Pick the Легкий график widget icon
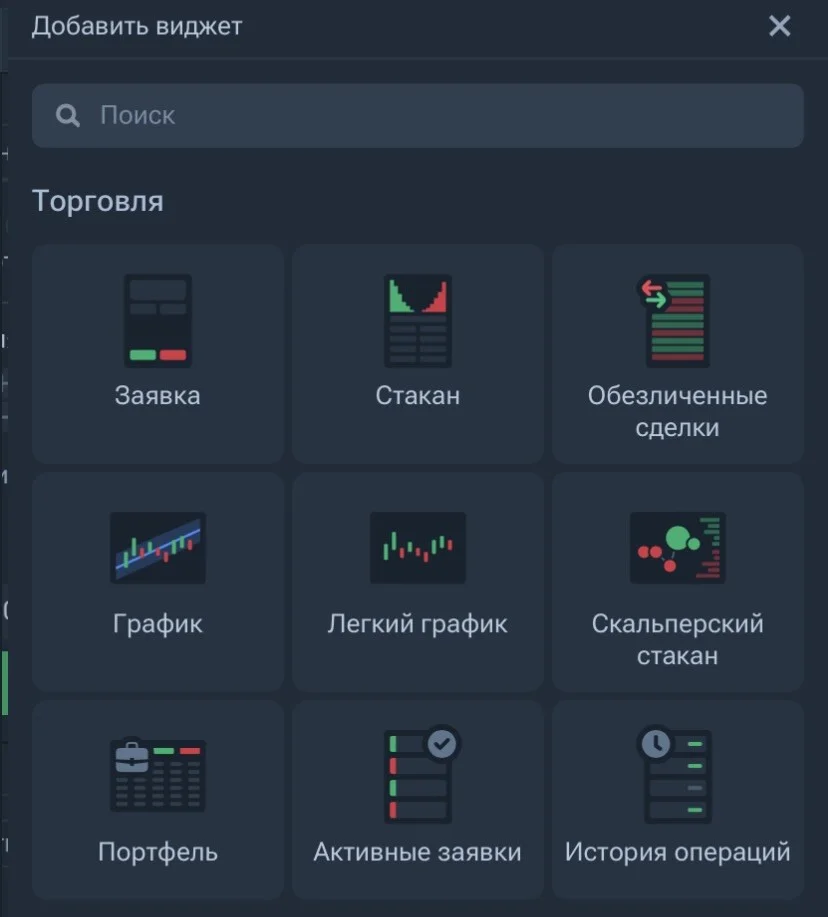 pos(418,548)
